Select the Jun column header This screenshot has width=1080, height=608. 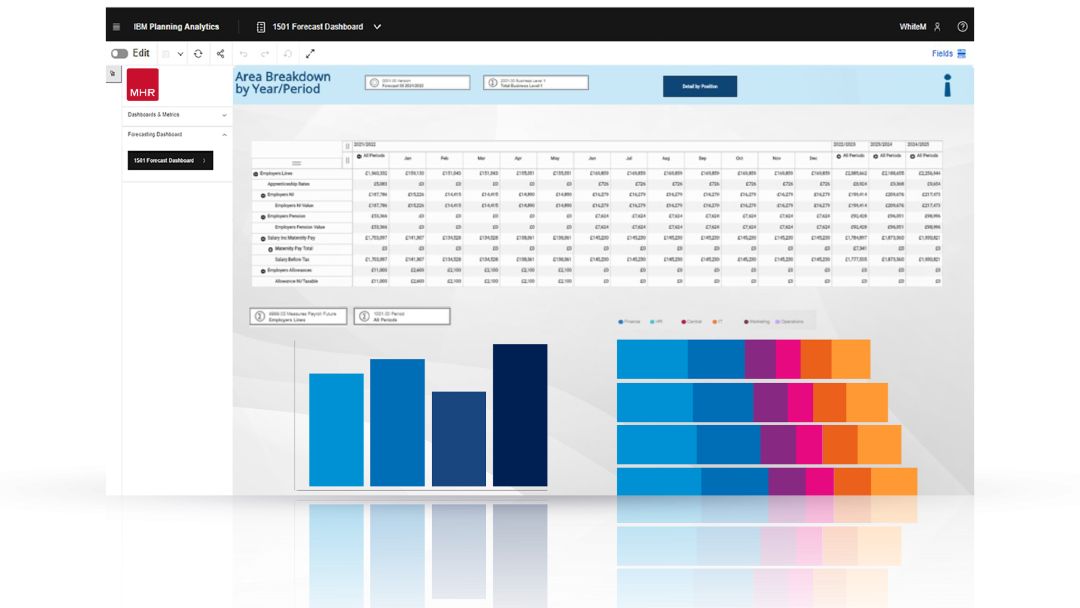592,158
